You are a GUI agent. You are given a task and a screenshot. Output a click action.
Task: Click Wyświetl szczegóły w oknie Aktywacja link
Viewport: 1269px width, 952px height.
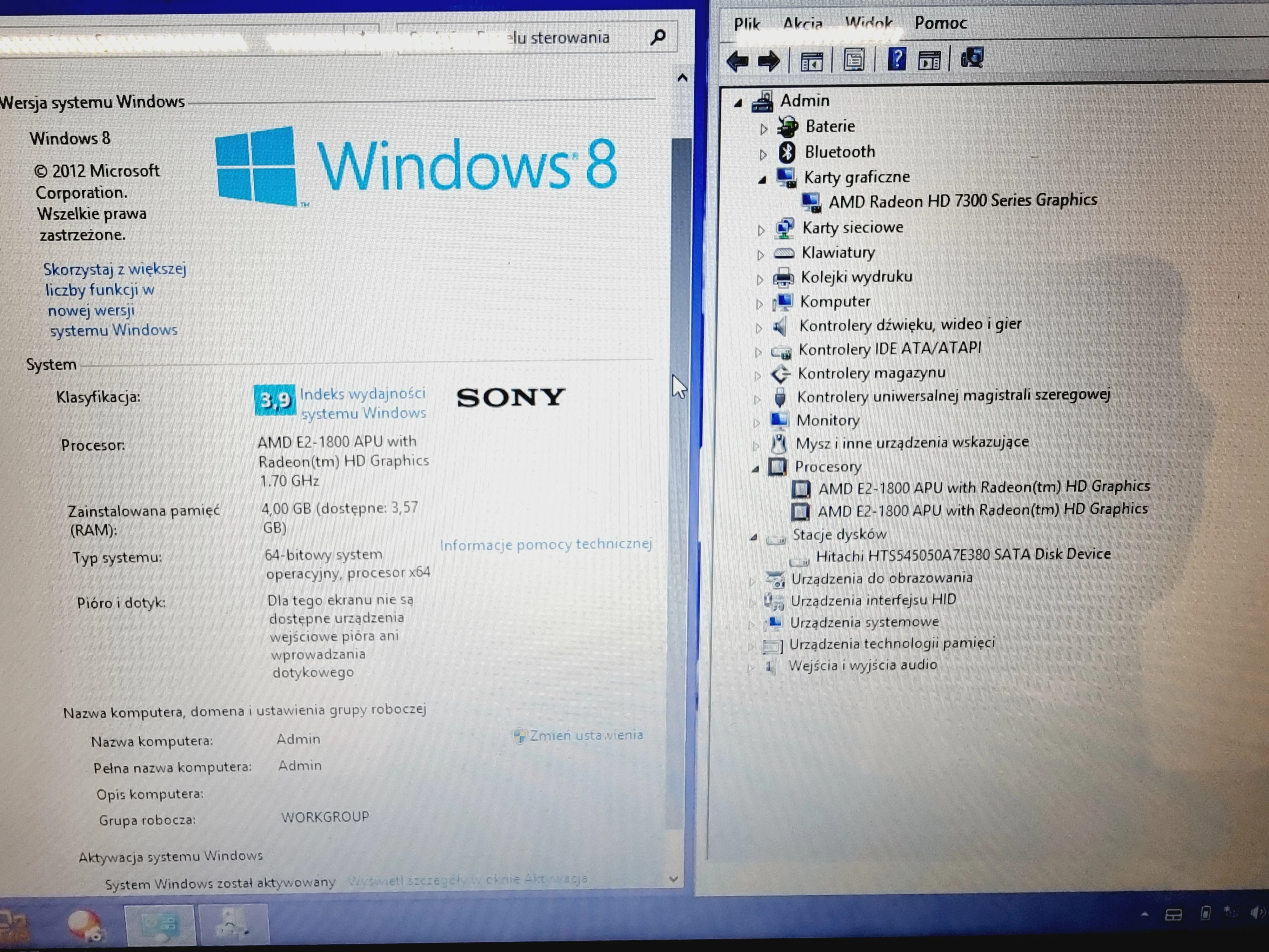tap(468, 879)
